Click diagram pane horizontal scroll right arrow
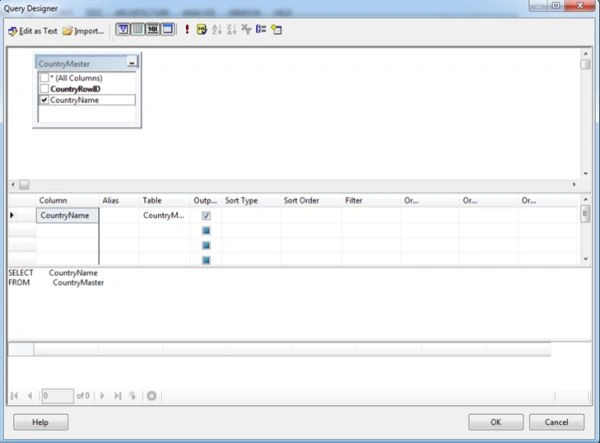Image resolution: width=600 pixels, height=443 pixels. coord(574,185)
